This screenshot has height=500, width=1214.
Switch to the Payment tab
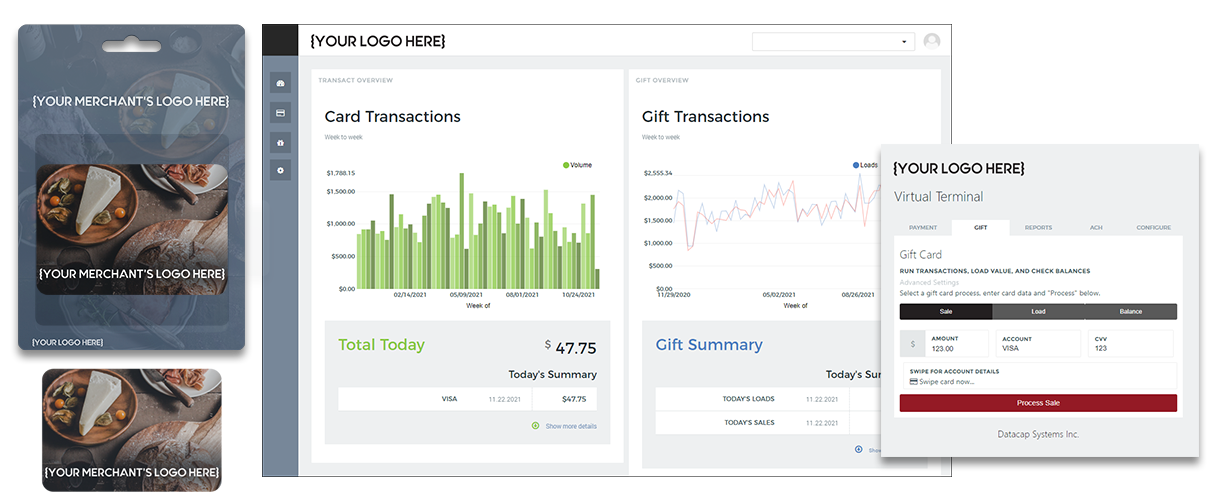tap(923, 228)
